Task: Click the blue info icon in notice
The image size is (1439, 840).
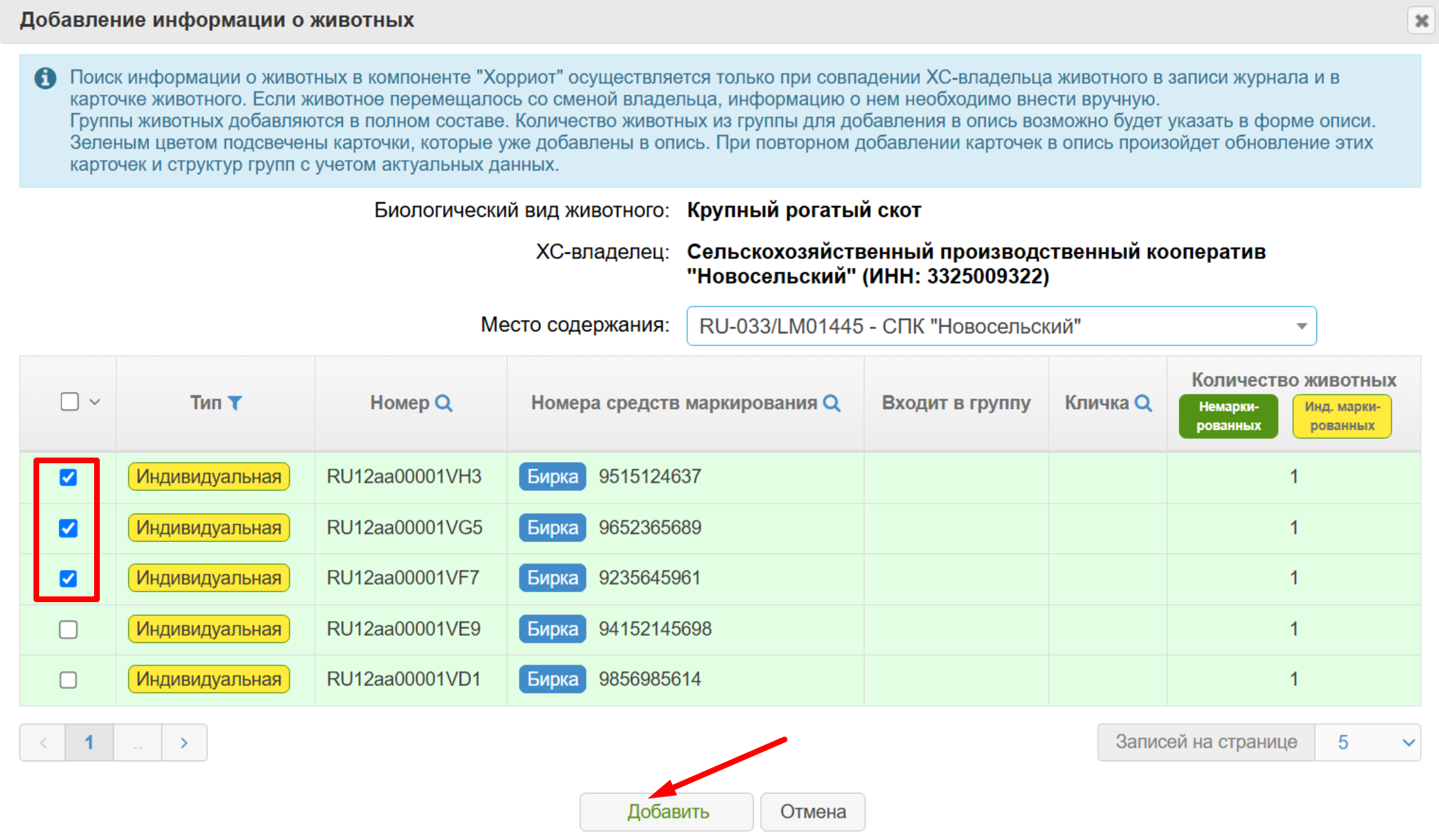Action: coord(45,78)
